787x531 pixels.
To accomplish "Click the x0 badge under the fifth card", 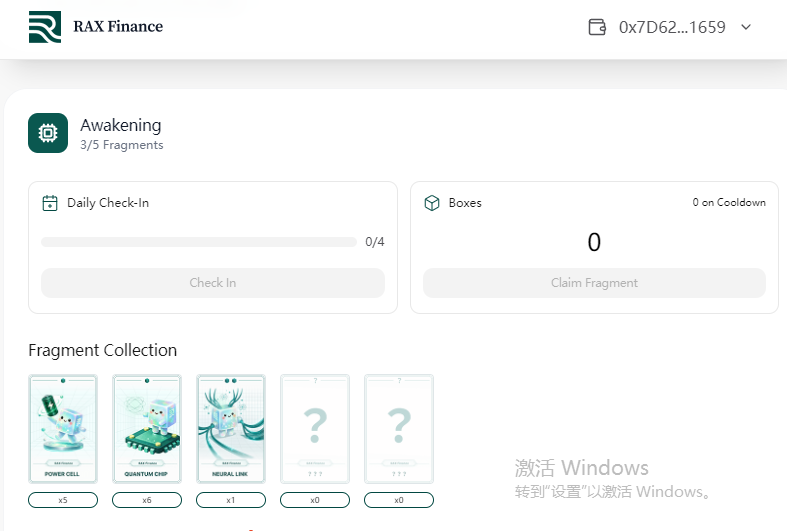I will tap(399, 500).
